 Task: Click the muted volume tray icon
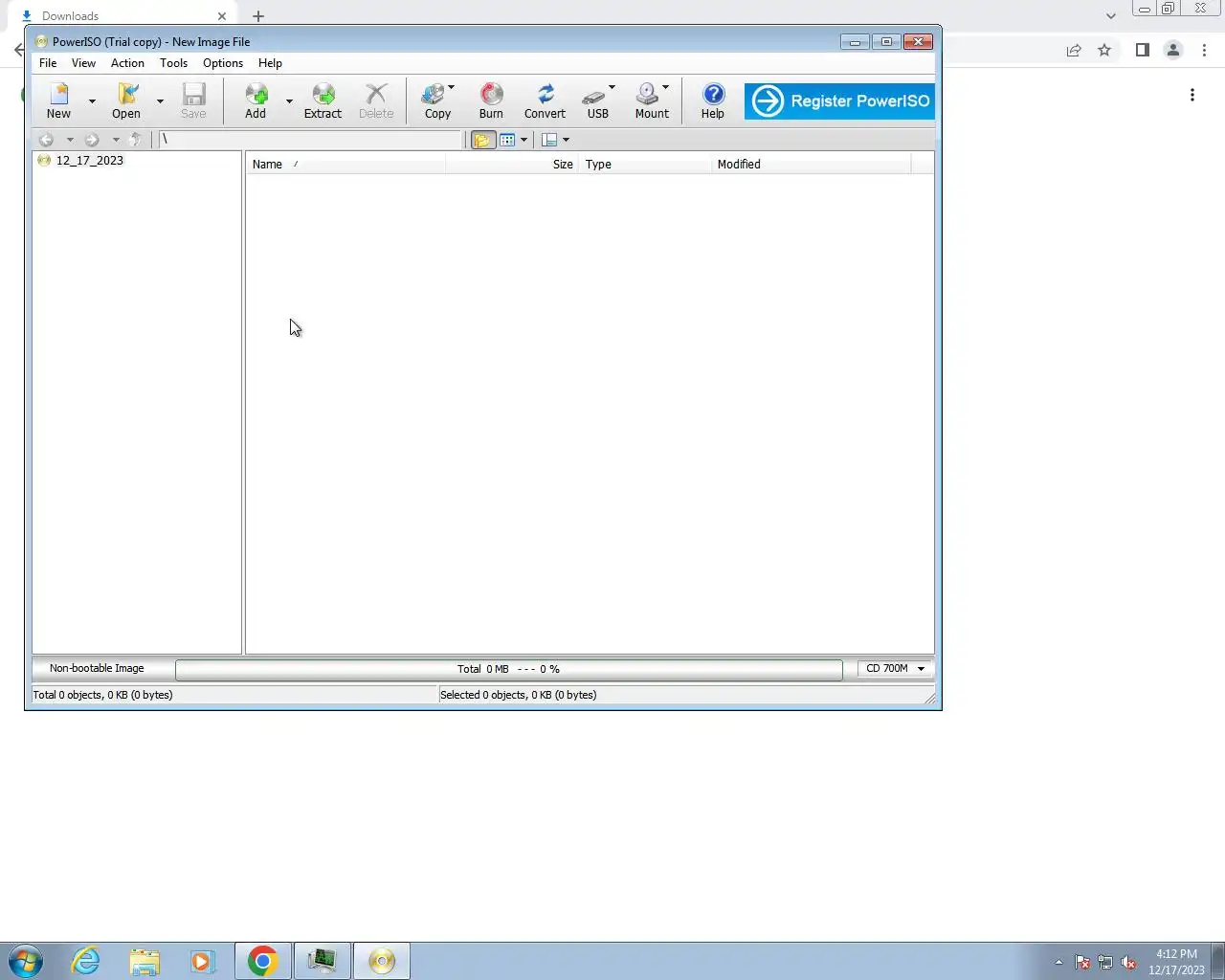click(x=1128, y=962)
